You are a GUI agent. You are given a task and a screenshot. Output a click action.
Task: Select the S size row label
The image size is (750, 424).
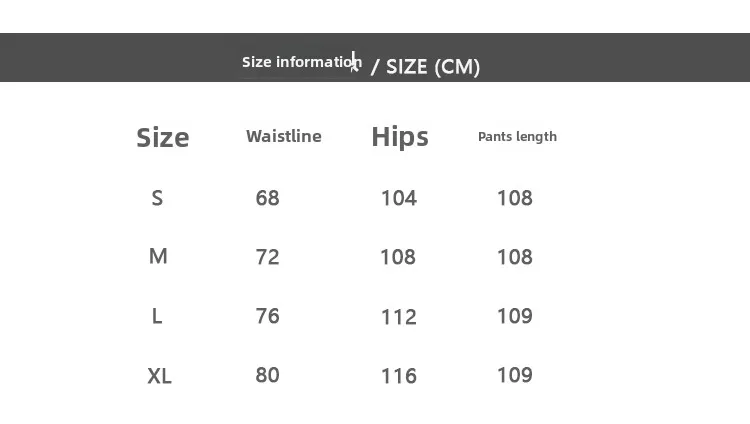(x=157, y=198)
